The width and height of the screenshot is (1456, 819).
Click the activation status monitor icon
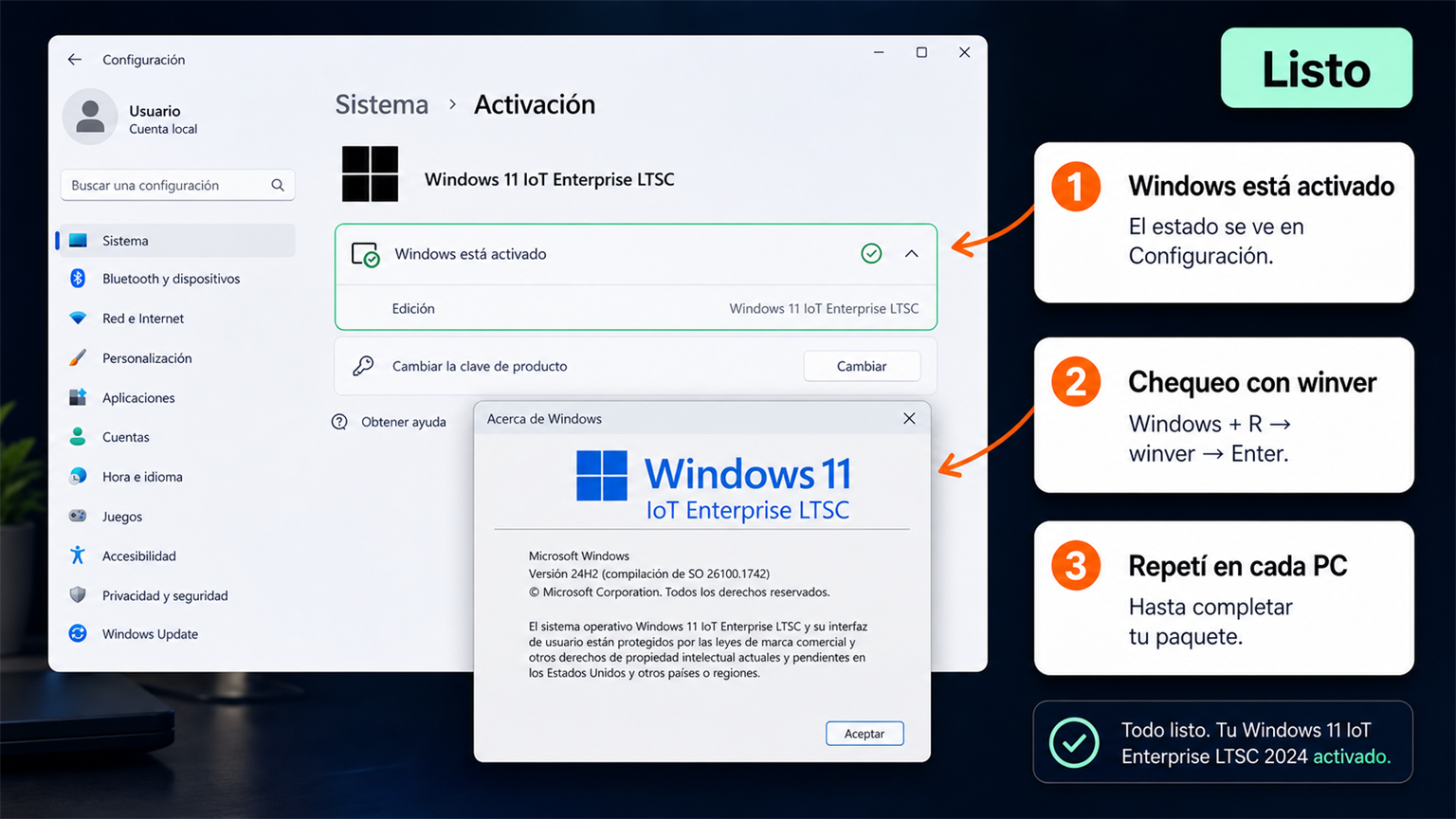[x=366, y=254]
